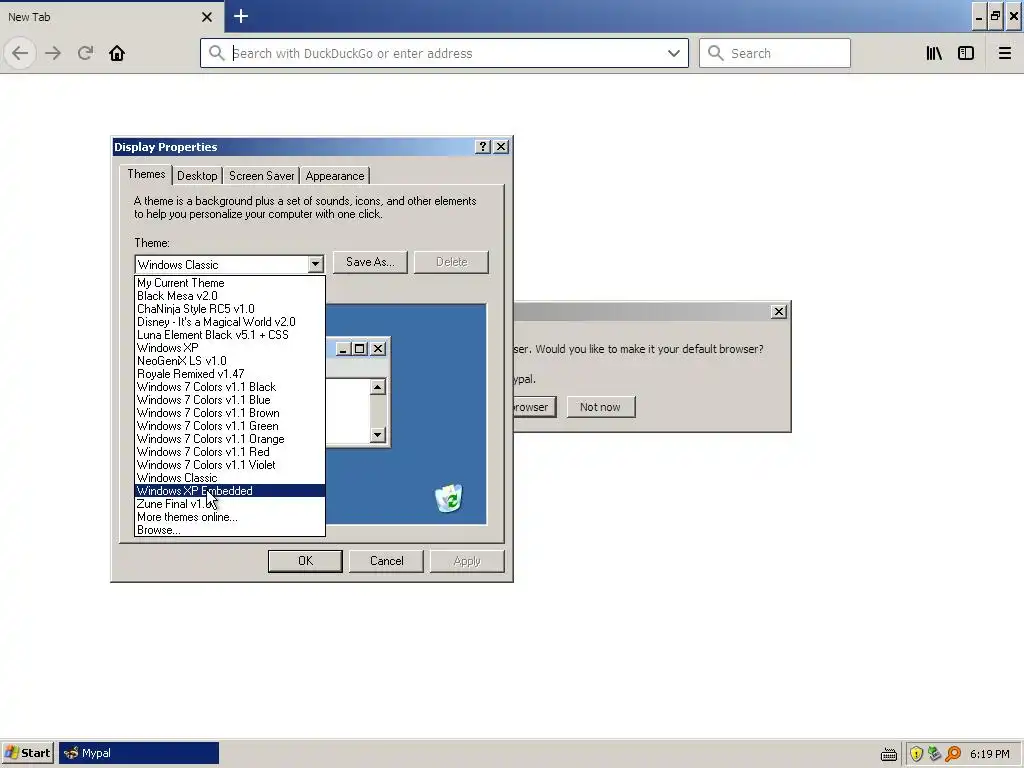The height and width of the screenshot is (768, 1024).
Task: Select Zune Final theme entry
Action: click(229, 504)
